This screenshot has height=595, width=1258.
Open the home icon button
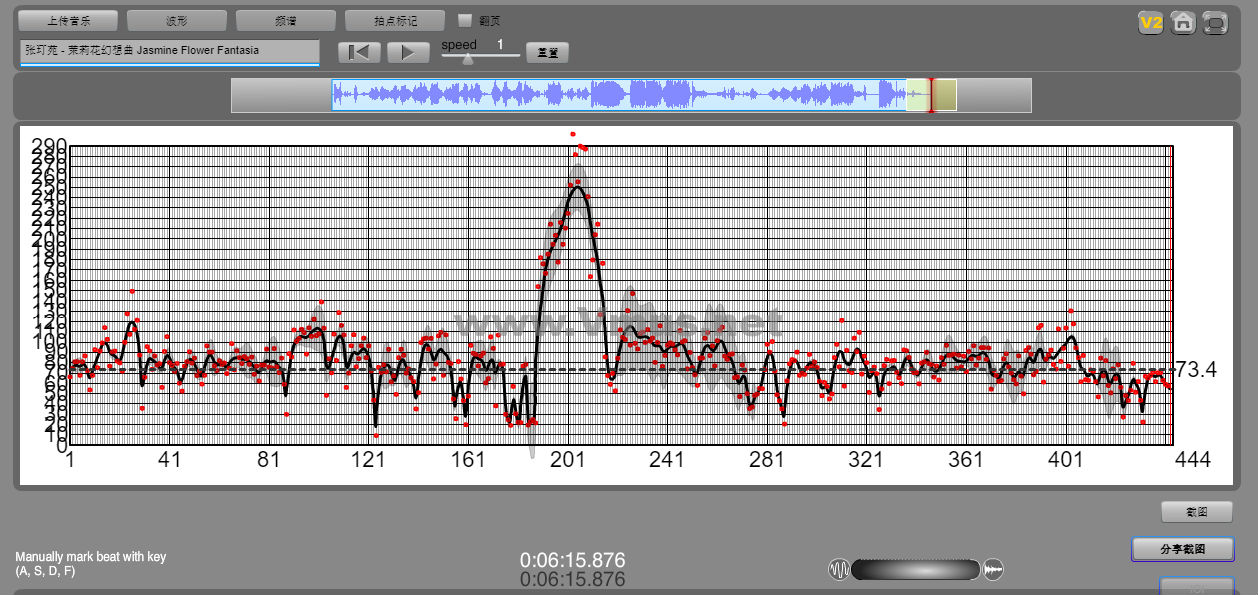pos(1183,23)
